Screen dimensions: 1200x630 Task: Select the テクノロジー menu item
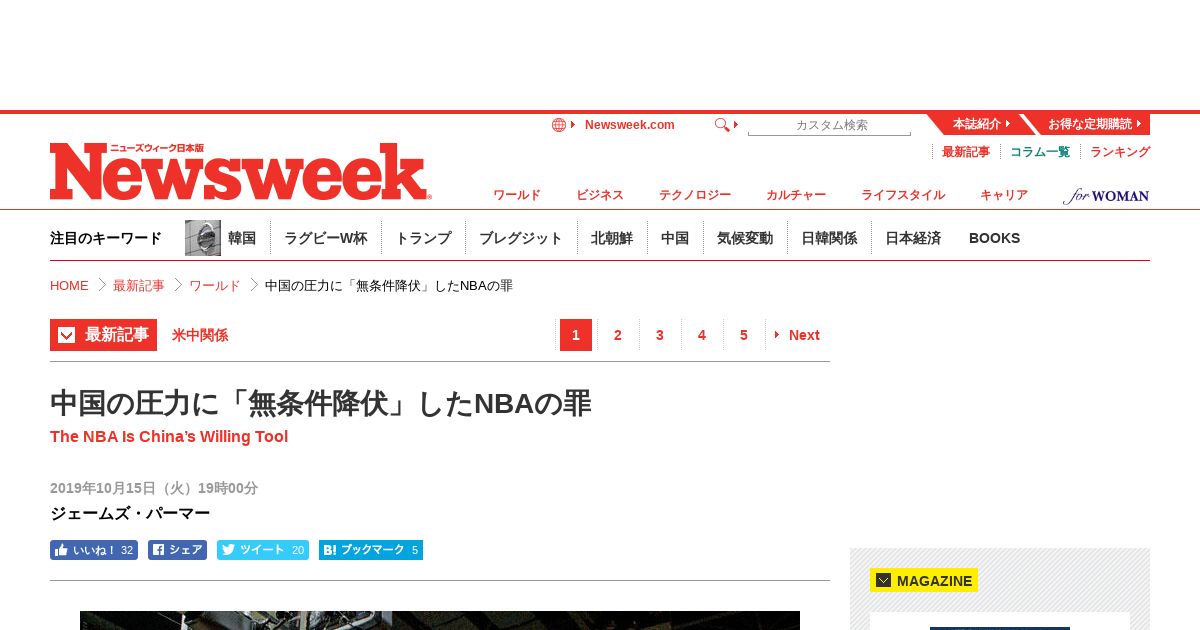[x=695, y=195]
